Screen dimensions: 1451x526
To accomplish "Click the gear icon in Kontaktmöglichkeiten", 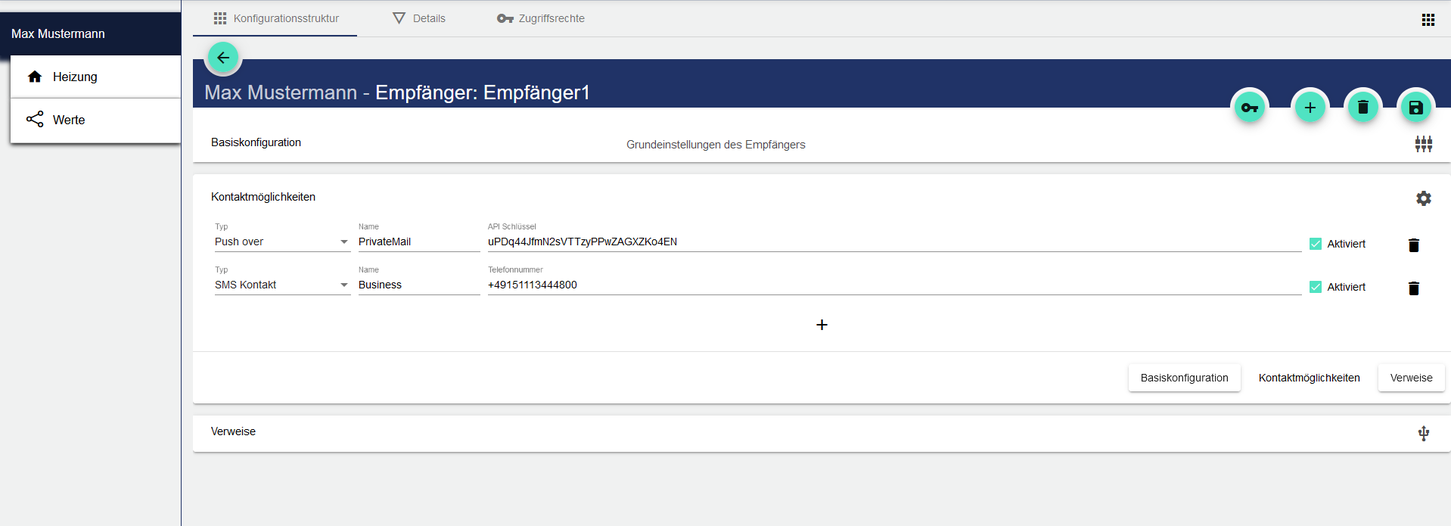I will coord(1423,198).
